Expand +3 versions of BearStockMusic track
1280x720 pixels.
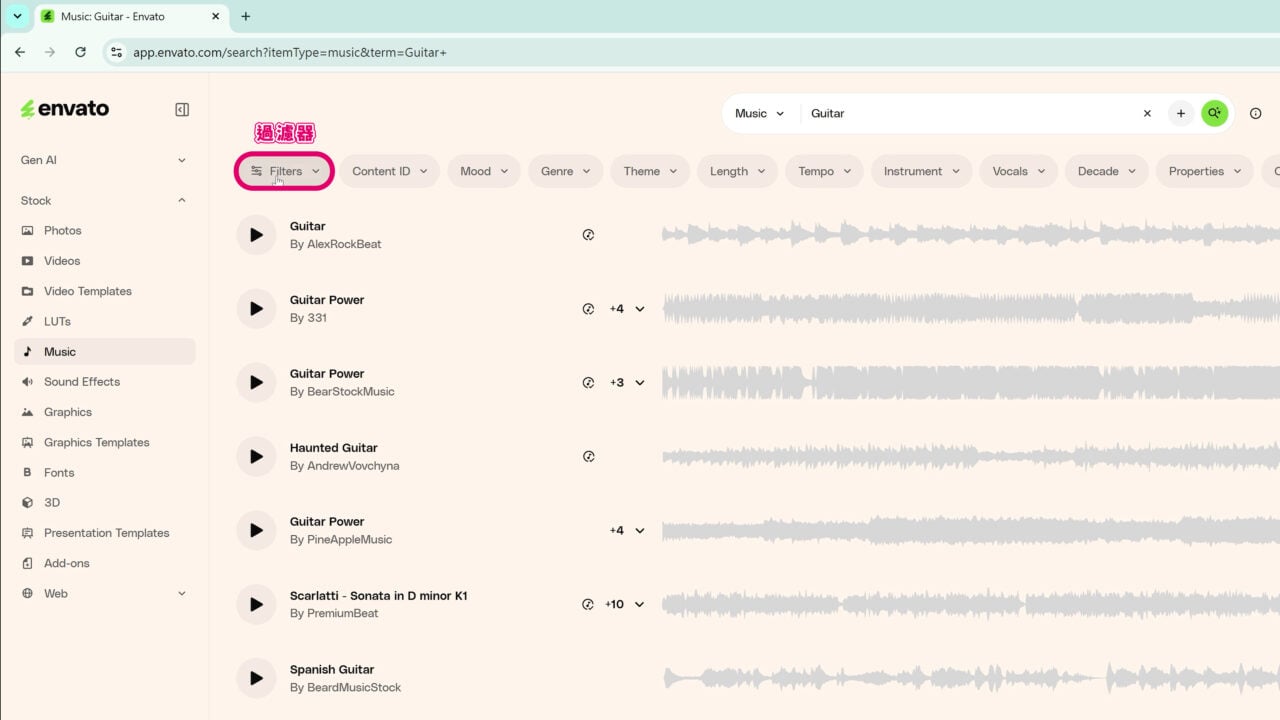pyautogui.click(x=627, y=382)
